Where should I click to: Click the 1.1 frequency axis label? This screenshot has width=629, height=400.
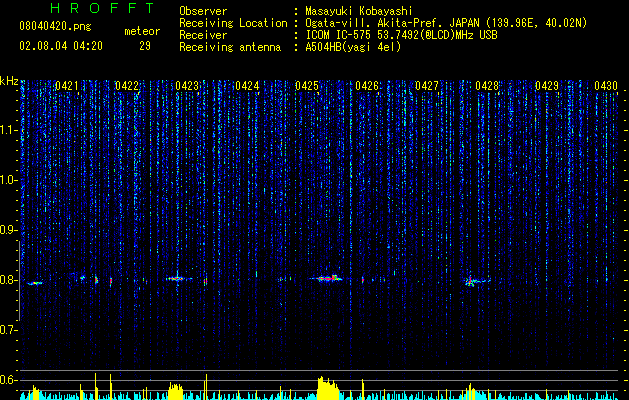[x=9, y=130]
